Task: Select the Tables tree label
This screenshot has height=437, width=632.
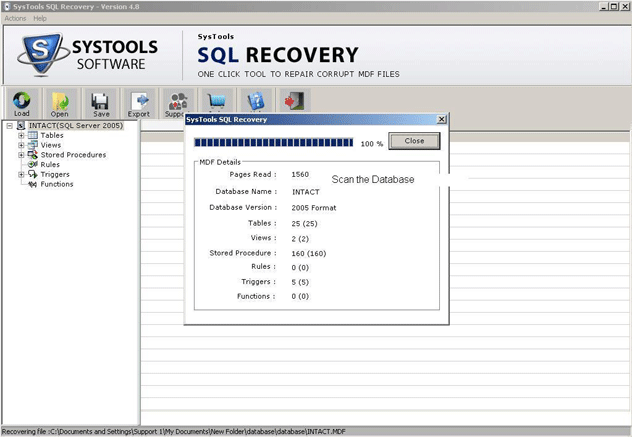Action: pos(52,135)
